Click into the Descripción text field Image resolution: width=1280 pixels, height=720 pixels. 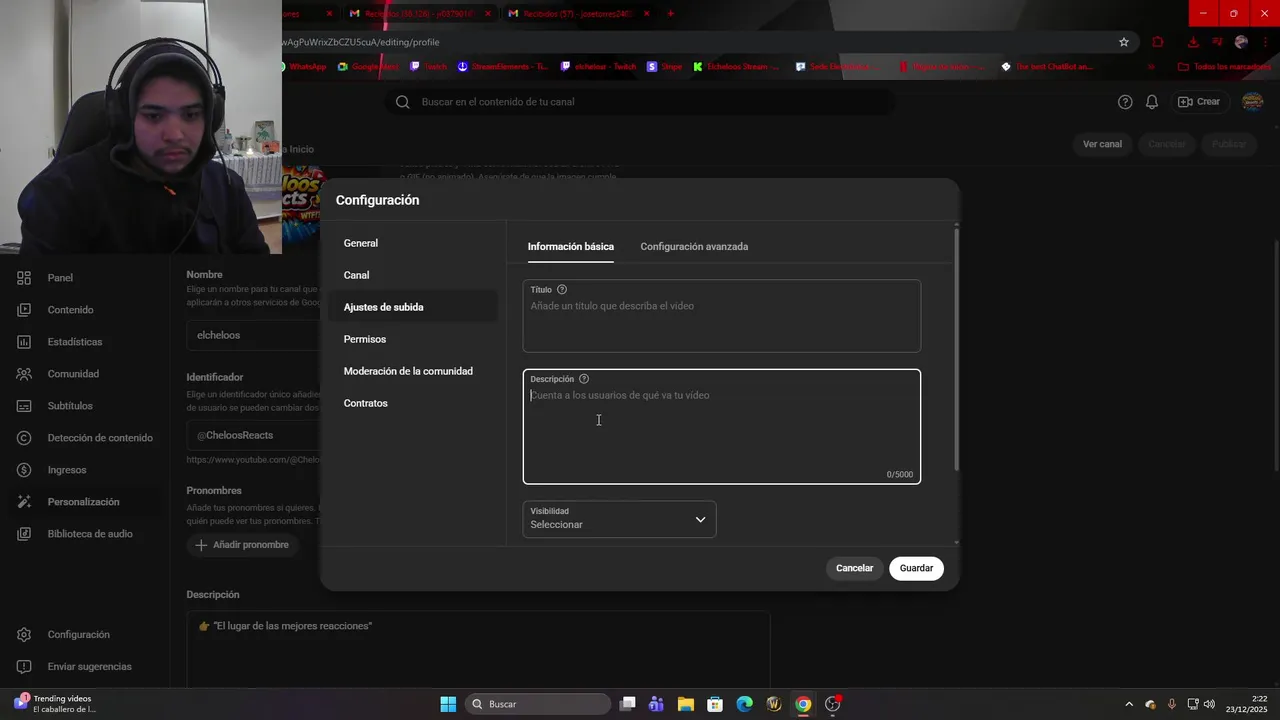point(722,427)
